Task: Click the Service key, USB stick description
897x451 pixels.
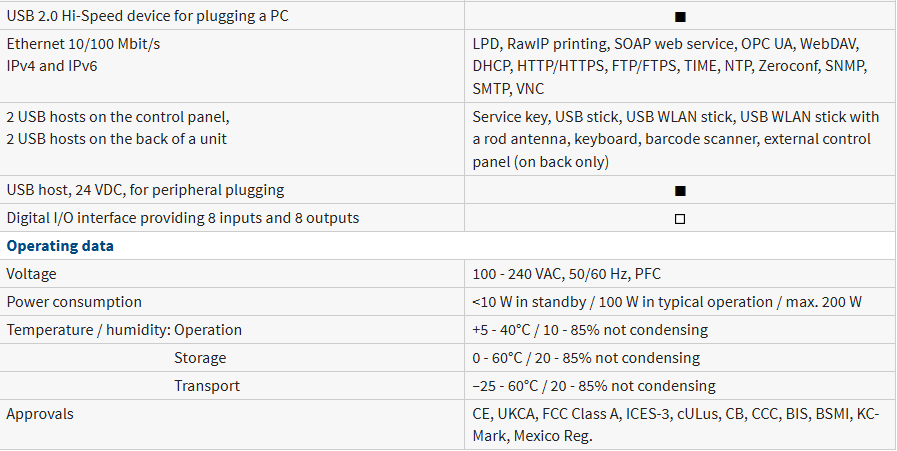Action: point(676,139)
